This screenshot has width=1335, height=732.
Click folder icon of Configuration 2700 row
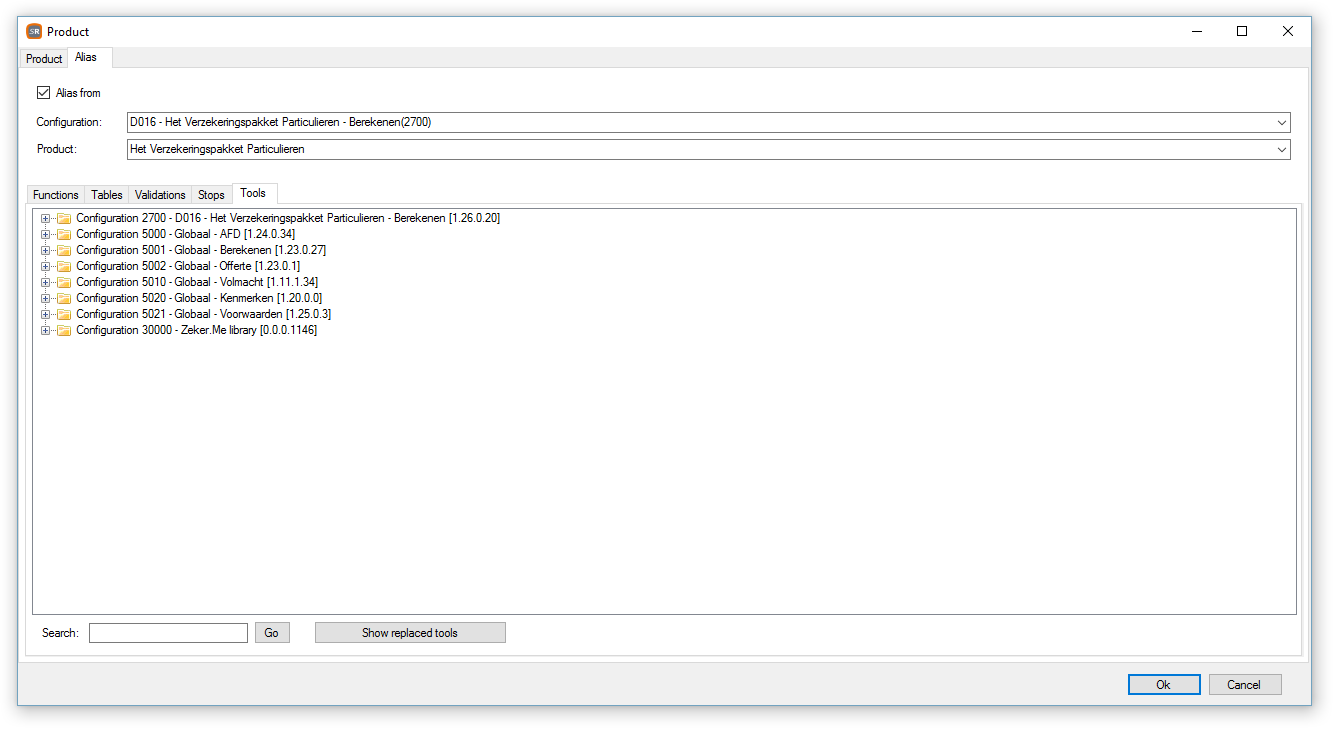click(64, 218)
